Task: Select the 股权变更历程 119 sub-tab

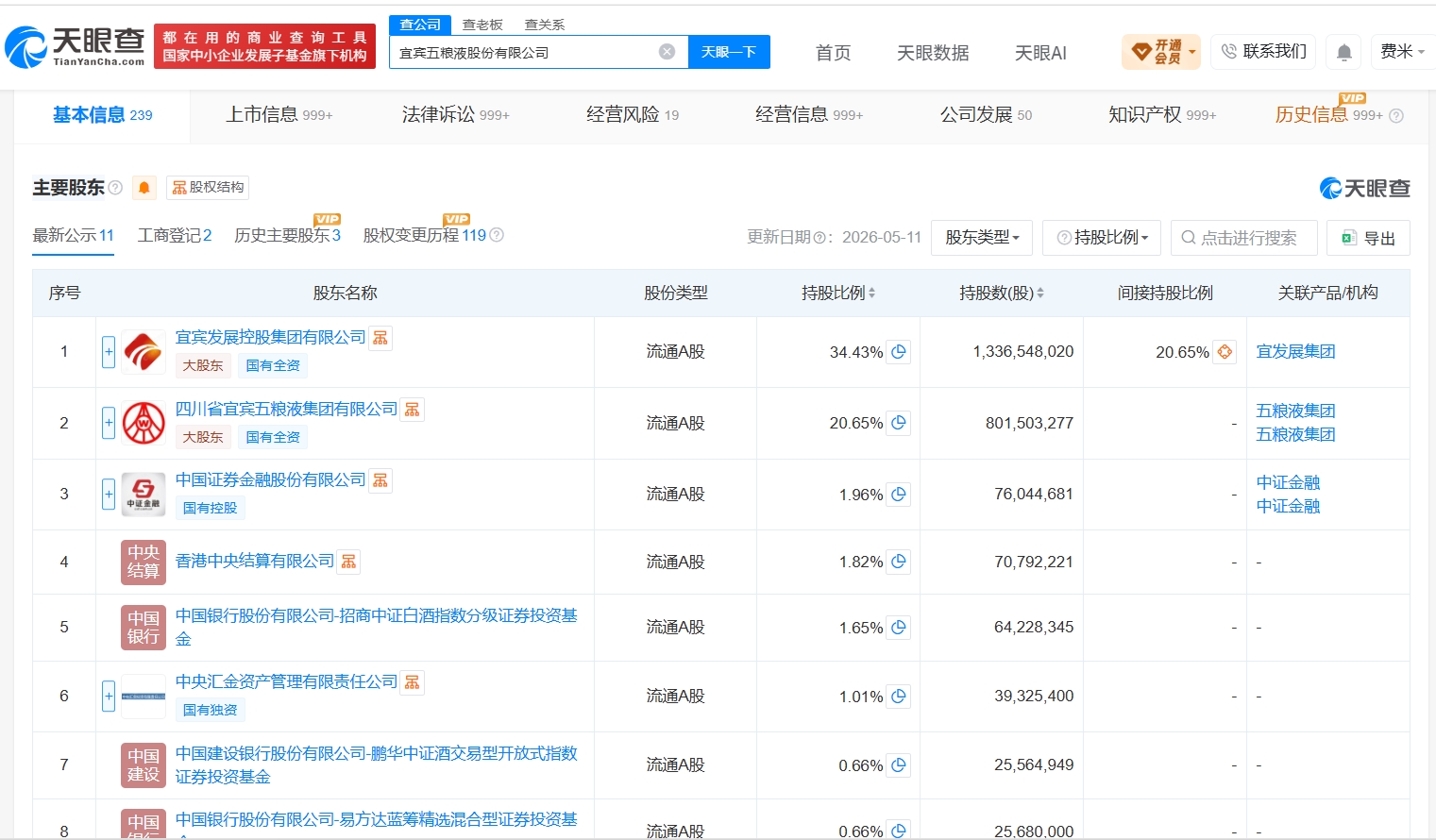Action: click(425, 235)
